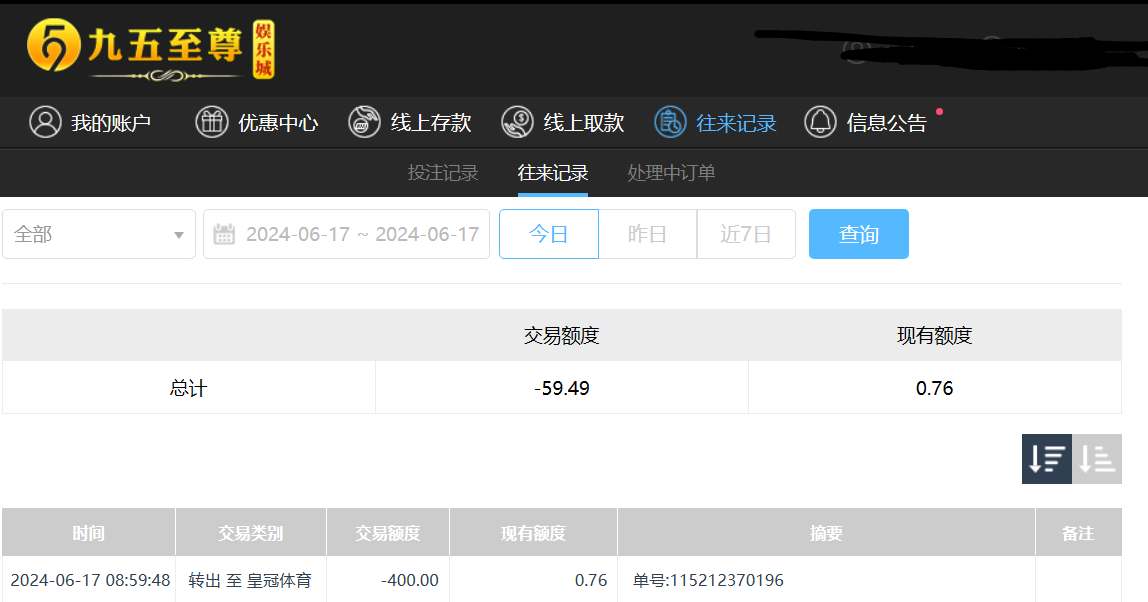Click the 线上存款 navigation text
The width and height of the screenshot is (1148, 602).
click(x=431, y=123)
